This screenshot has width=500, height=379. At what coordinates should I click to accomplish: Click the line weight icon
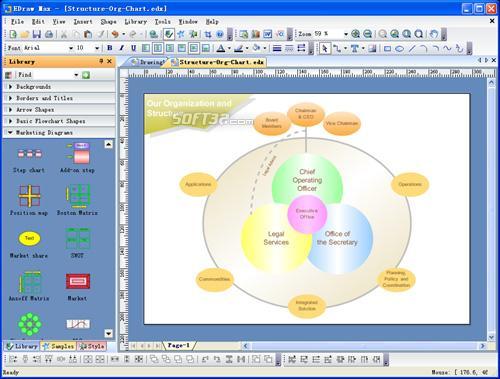coord(277,49)
